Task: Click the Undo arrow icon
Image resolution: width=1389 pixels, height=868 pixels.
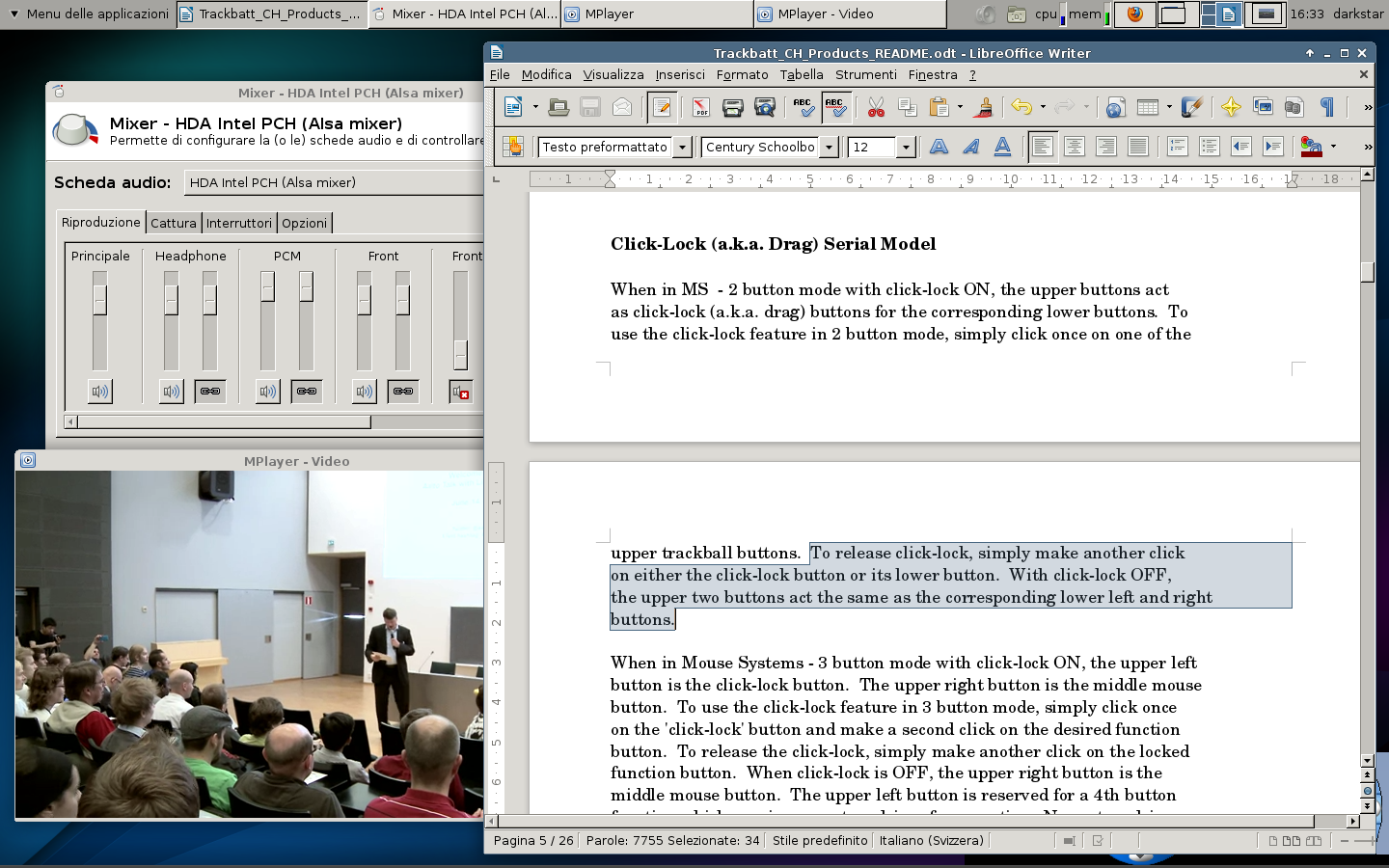Action: click(1021, 107)
